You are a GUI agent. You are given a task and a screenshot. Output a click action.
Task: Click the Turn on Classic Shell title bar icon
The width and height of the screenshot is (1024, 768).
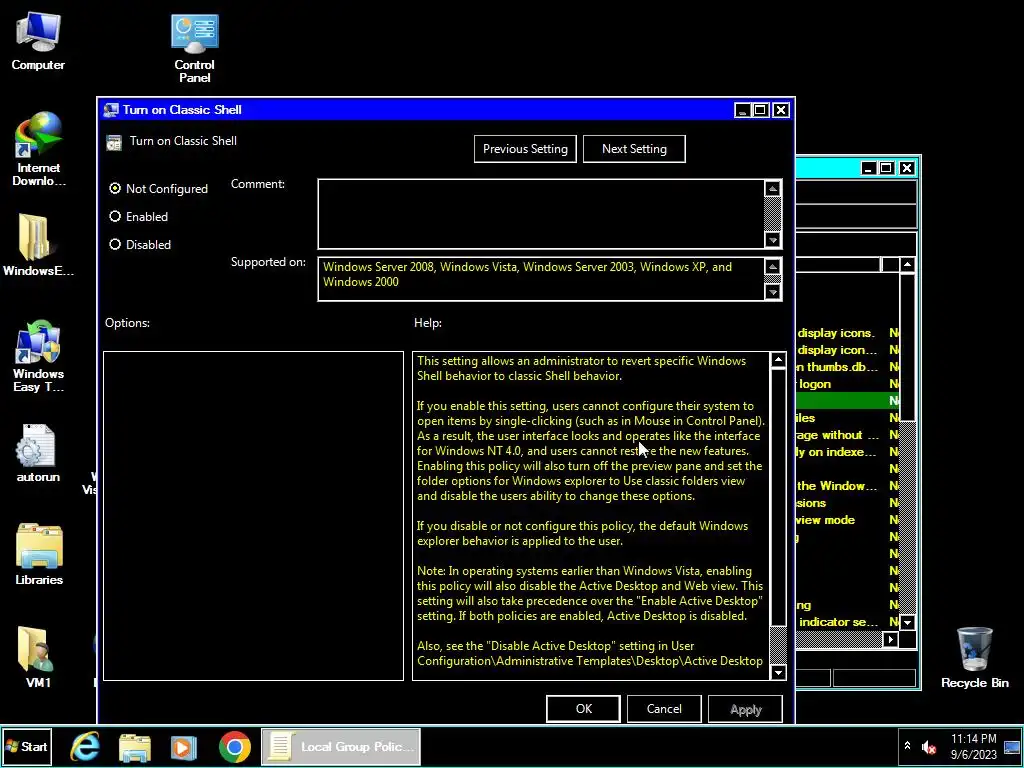coord(111,110)
